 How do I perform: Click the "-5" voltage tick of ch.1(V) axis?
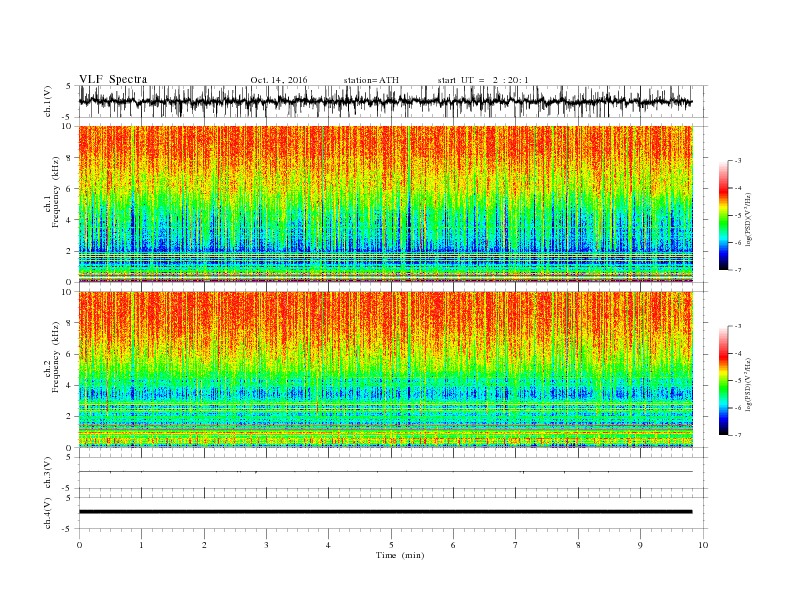(67, 118)
